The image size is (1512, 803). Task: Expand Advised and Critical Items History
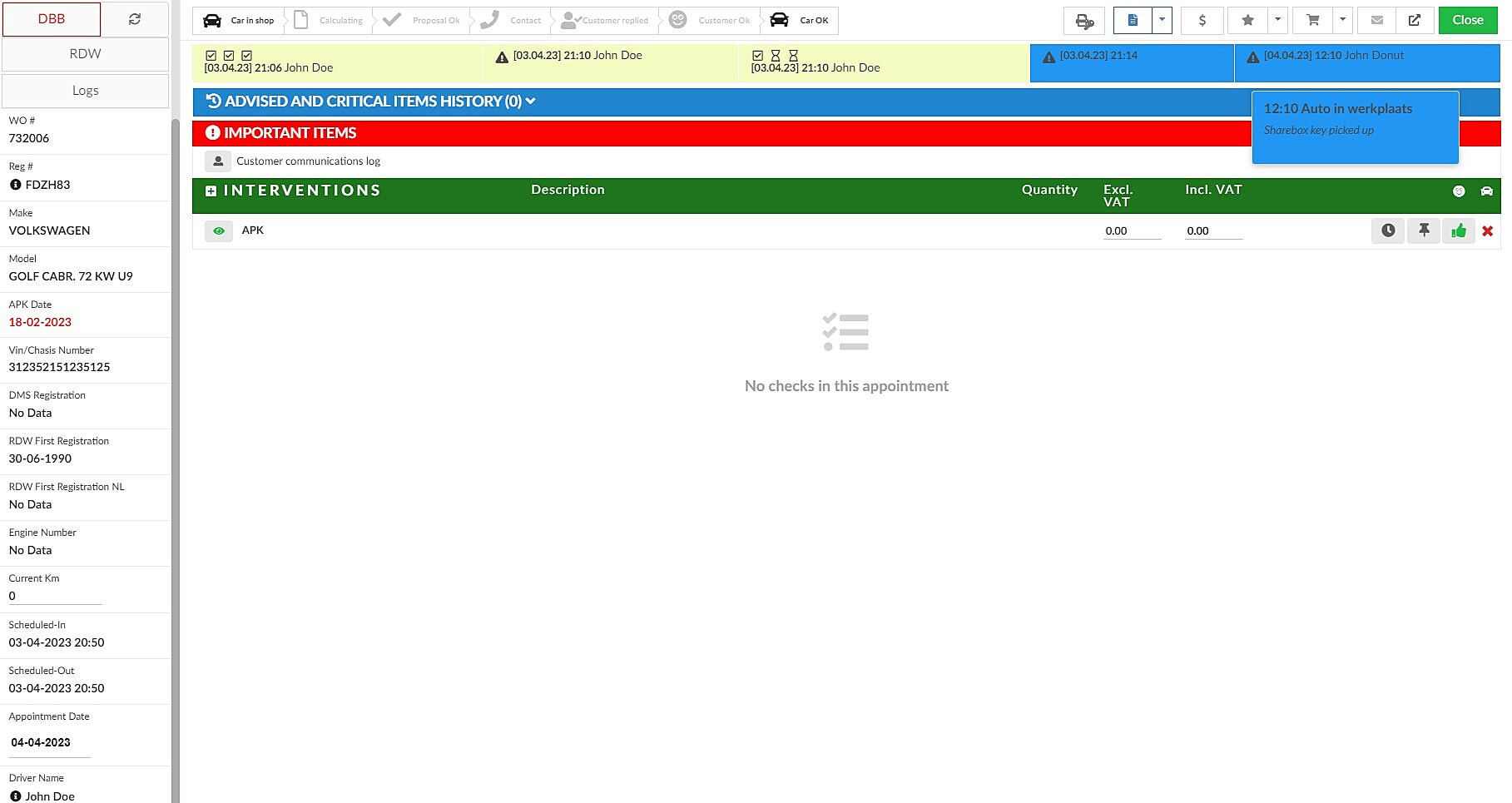370,102
